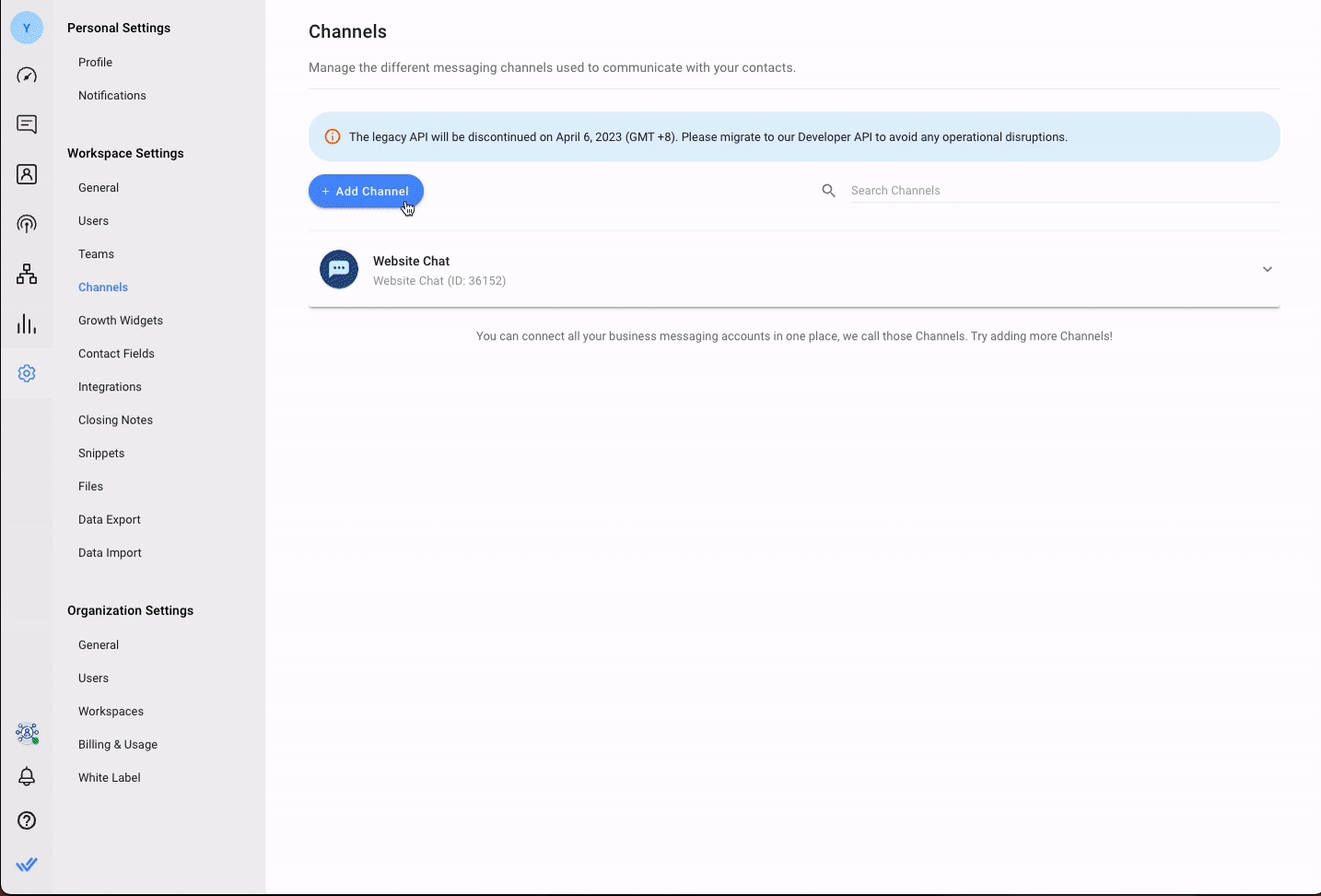Image resolution: width=1321 pixels, height=896 pixels.
Task: Open the dashboard speedometer icon
Action: (x=27, y=76)
